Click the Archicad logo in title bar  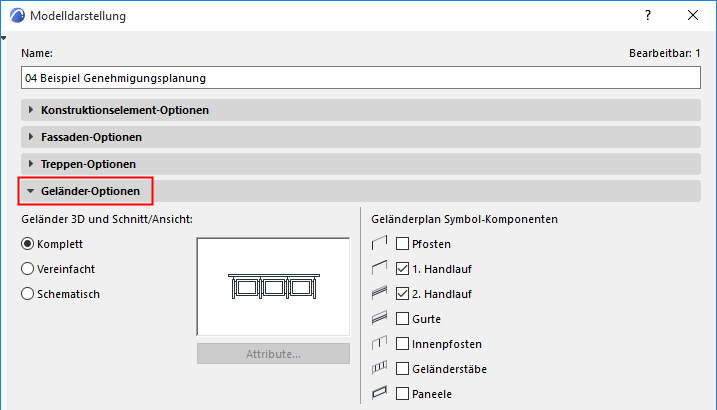[18, 16]
